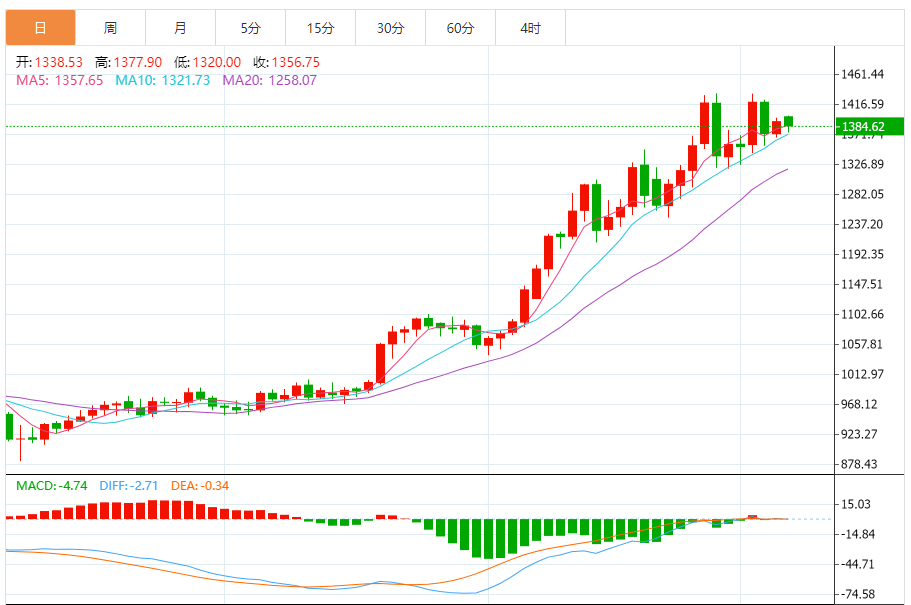The height and width of the screenshot is (605, 911).
Task: Click the low price 1320.00 value
Action: point(217,62)
